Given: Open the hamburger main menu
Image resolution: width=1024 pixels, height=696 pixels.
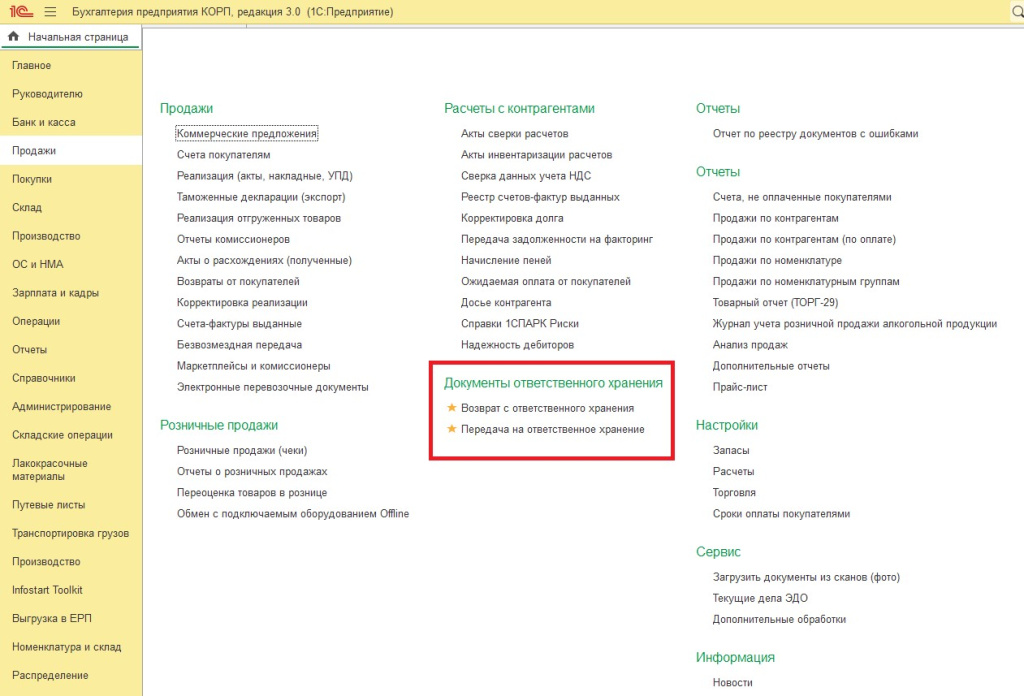Looking at the screenshot, I should coord(50,12).
